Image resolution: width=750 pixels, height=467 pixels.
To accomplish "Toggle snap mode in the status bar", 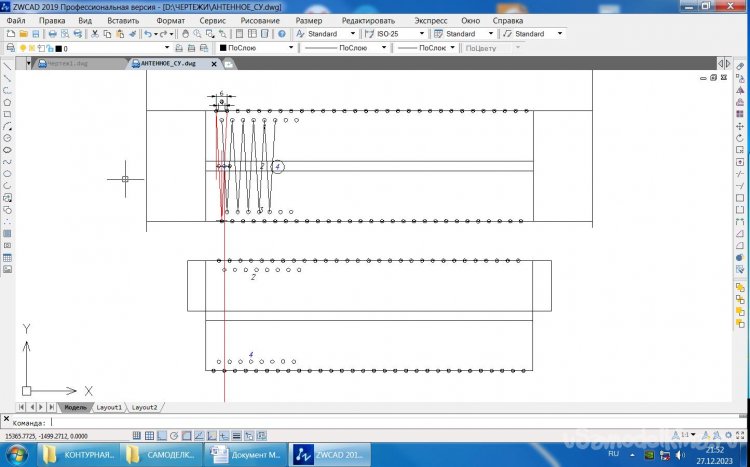I will point(134,435).
